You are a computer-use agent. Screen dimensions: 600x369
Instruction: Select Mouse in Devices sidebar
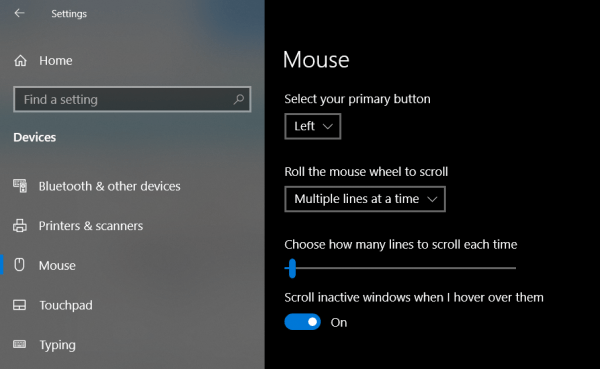(57, 265)
